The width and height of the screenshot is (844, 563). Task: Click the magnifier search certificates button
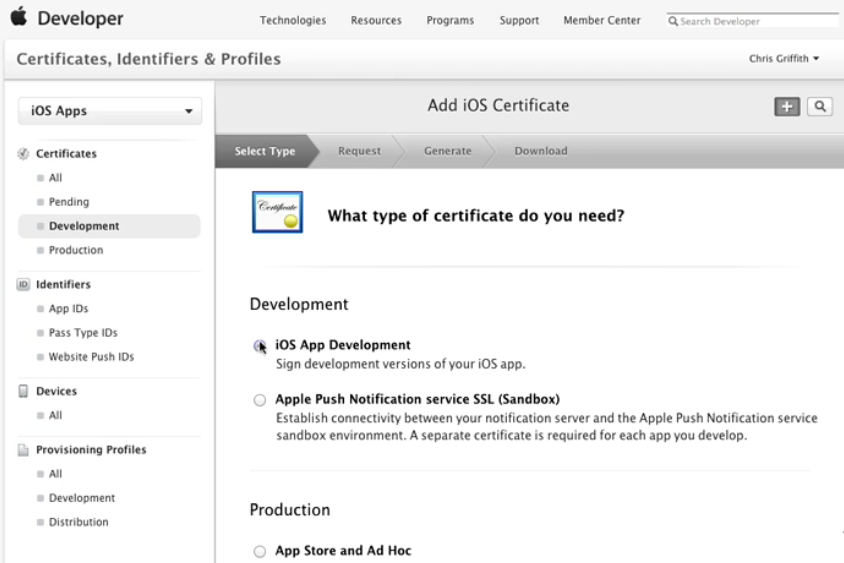[820, 107]
